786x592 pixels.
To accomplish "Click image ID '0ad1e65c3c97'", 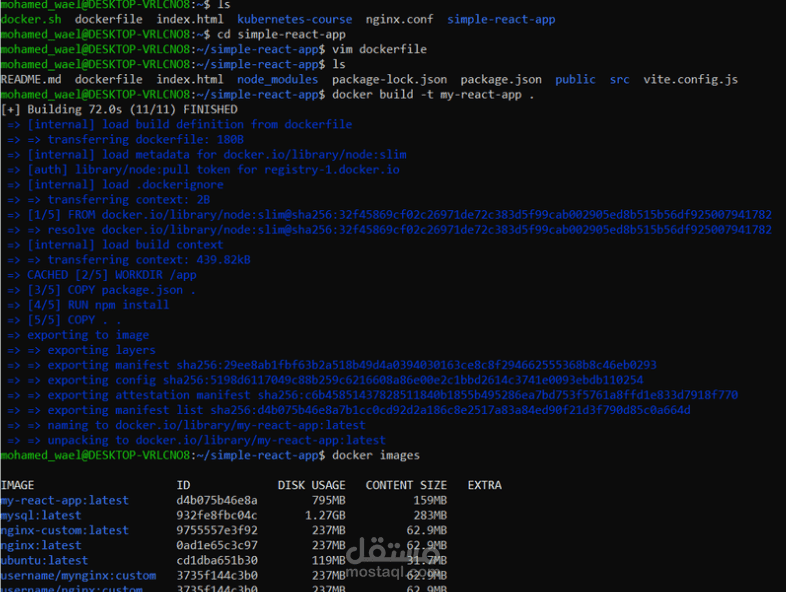I will pos(217,546).
